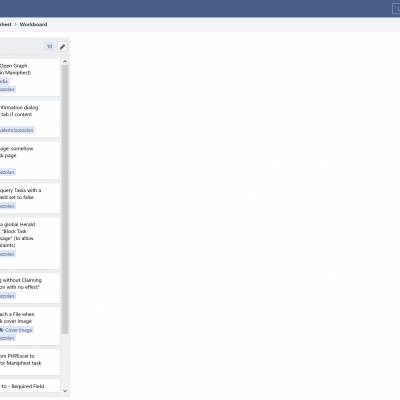The height and width of the screenshot is (400, 400).
Task: Open the 'page: somehow' task card
Action: click(x=30, y=160)
